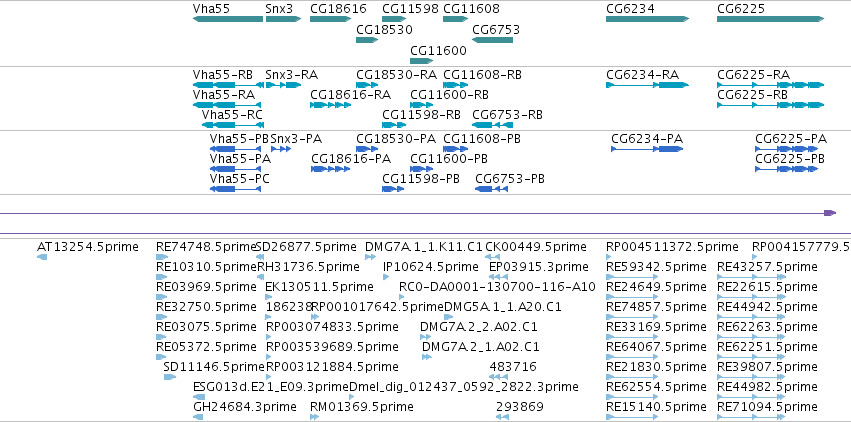Screen dimensions: 851x422
Task: Select transcript CG11608-RB
Action: (x=482, y=75)
